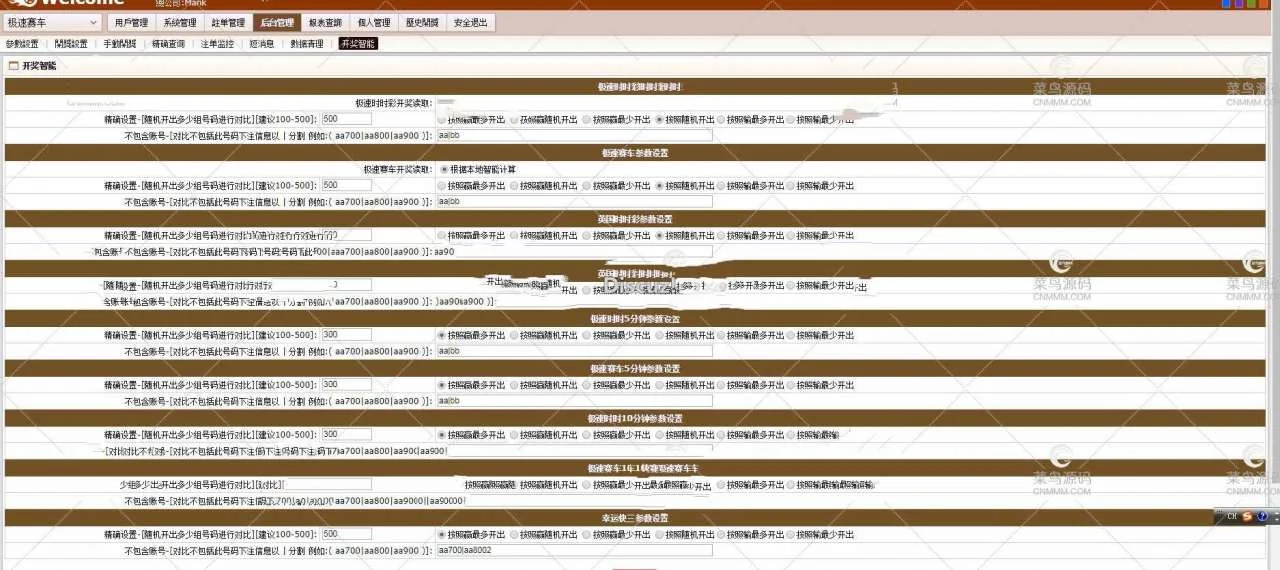Switch to the 参数设置 sub-tab
The height and width of the screenshot is (570, 1280).
(x=22, y=44)
